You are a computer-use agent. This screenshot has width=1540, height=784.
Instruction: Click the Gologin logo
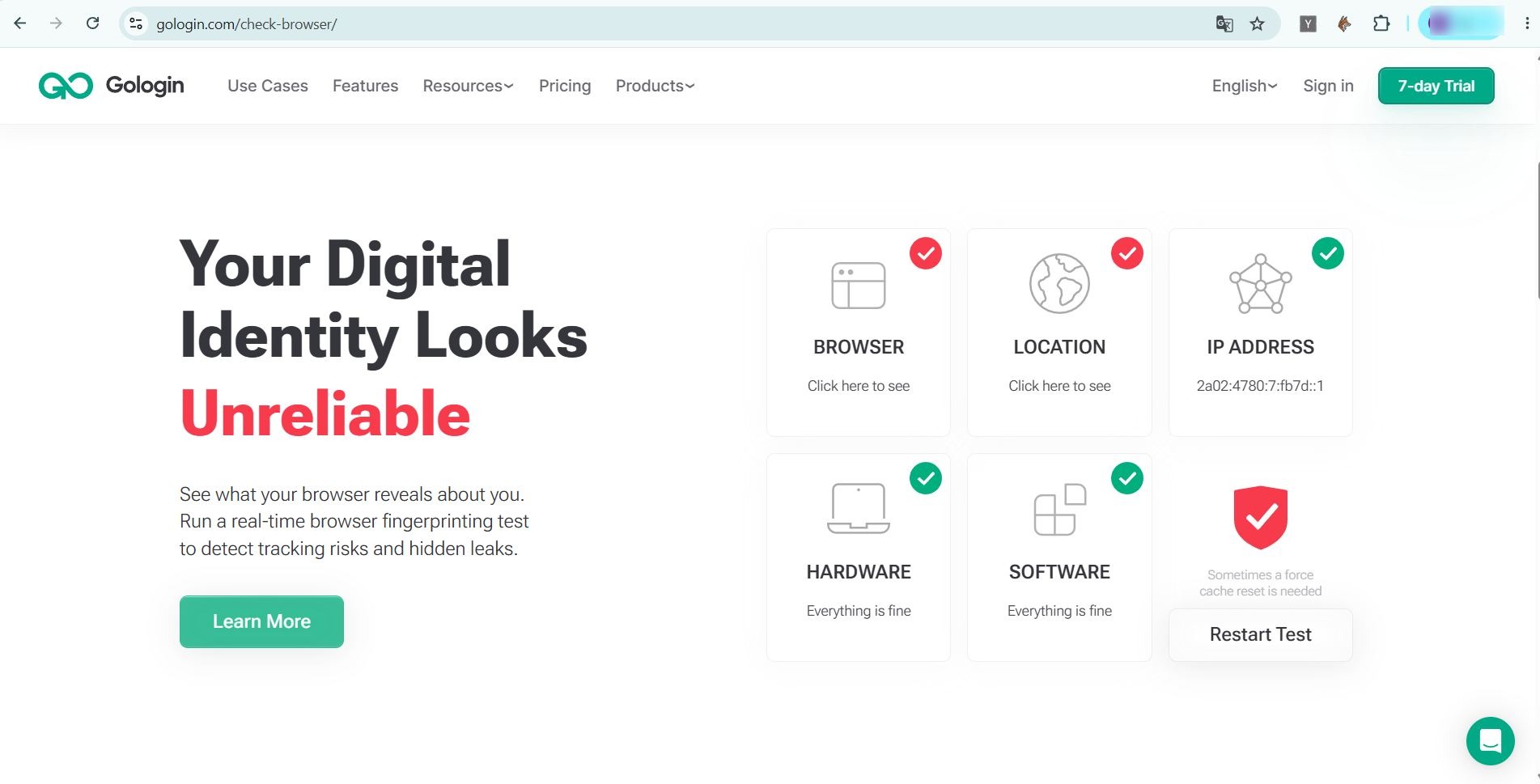point(112,86)
